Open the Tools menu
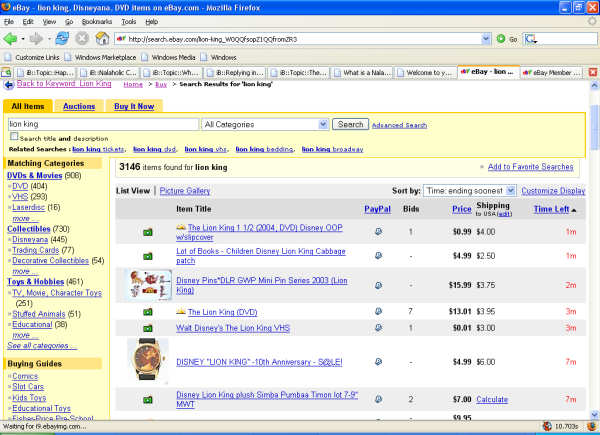This screenshot has width=600, height=435. 129,22
